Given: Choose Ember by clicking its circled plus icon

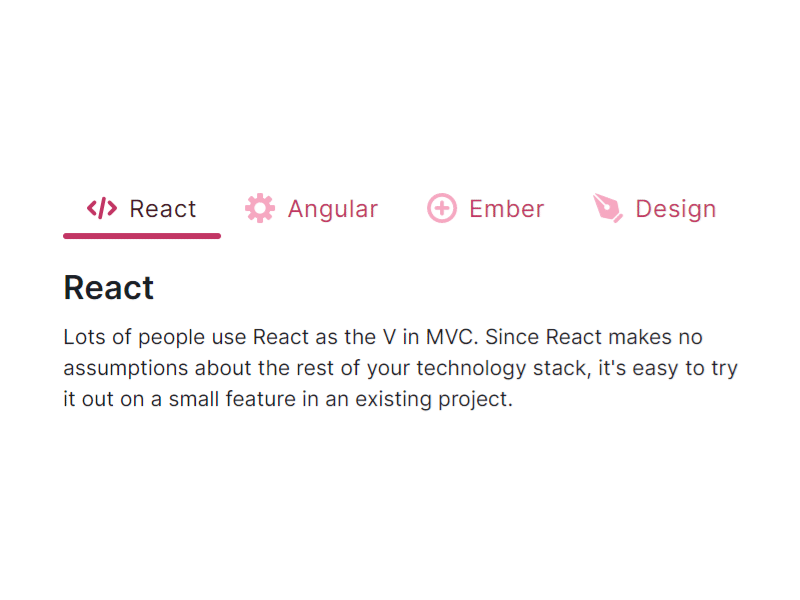Looking at the screenshot, I should tap(442, 208).
